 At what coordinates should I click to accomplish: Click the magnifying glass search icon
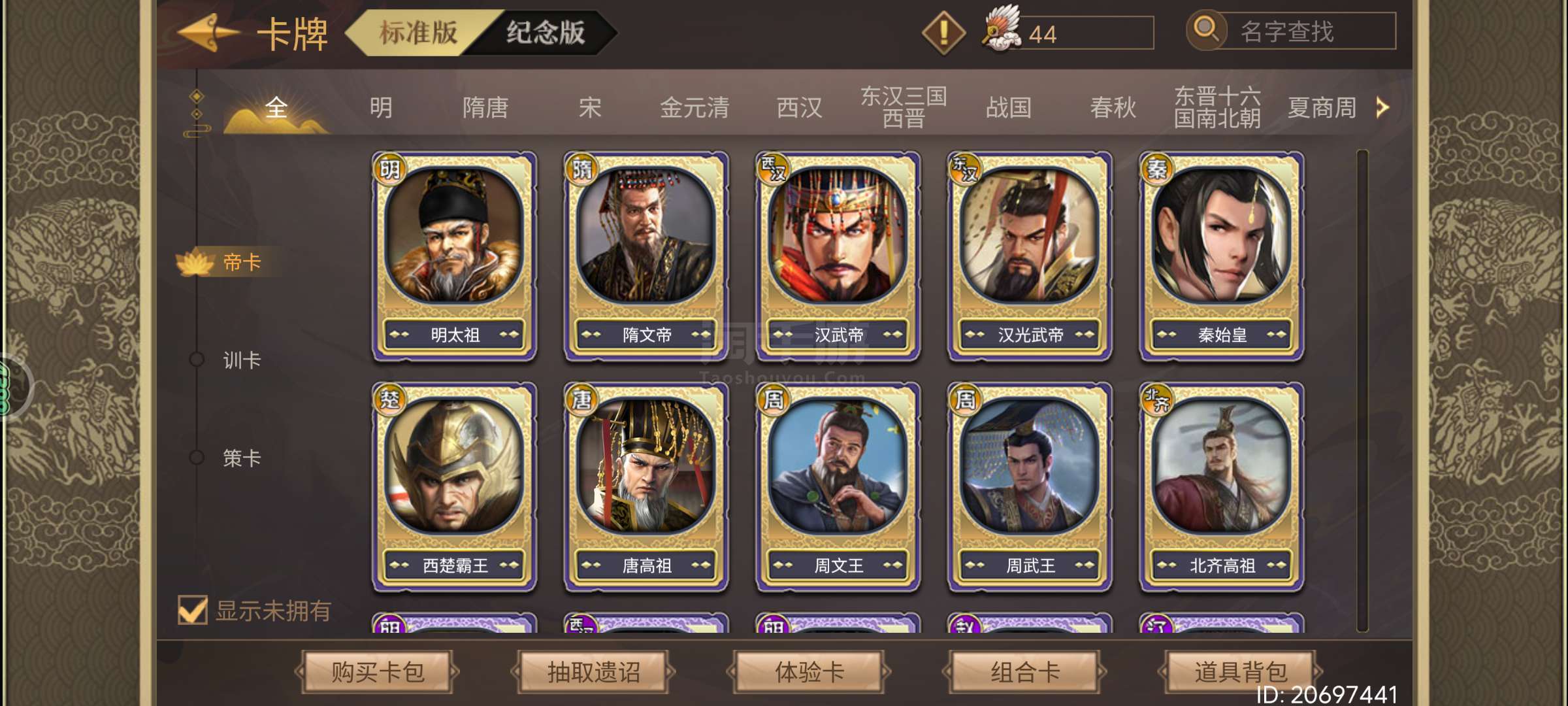tap(1206, 30)
